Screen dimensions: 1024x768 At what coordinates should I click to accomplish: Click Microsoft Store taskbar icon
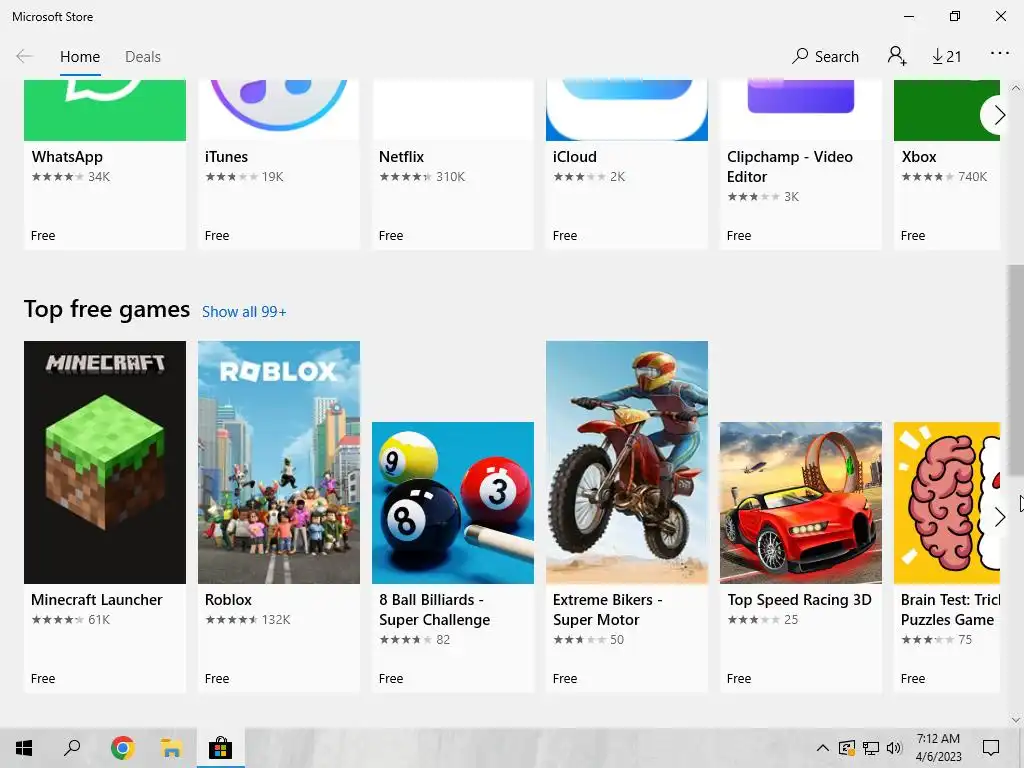pyautogui.click(x=220, y=748)
